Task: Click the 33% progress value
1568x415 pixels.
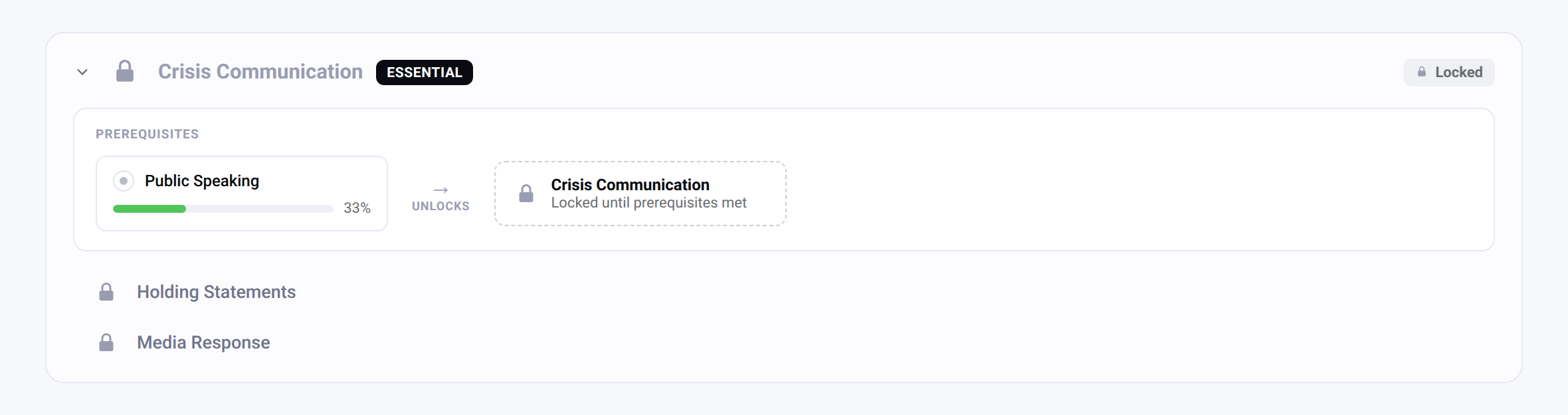Action: point(357,208)
